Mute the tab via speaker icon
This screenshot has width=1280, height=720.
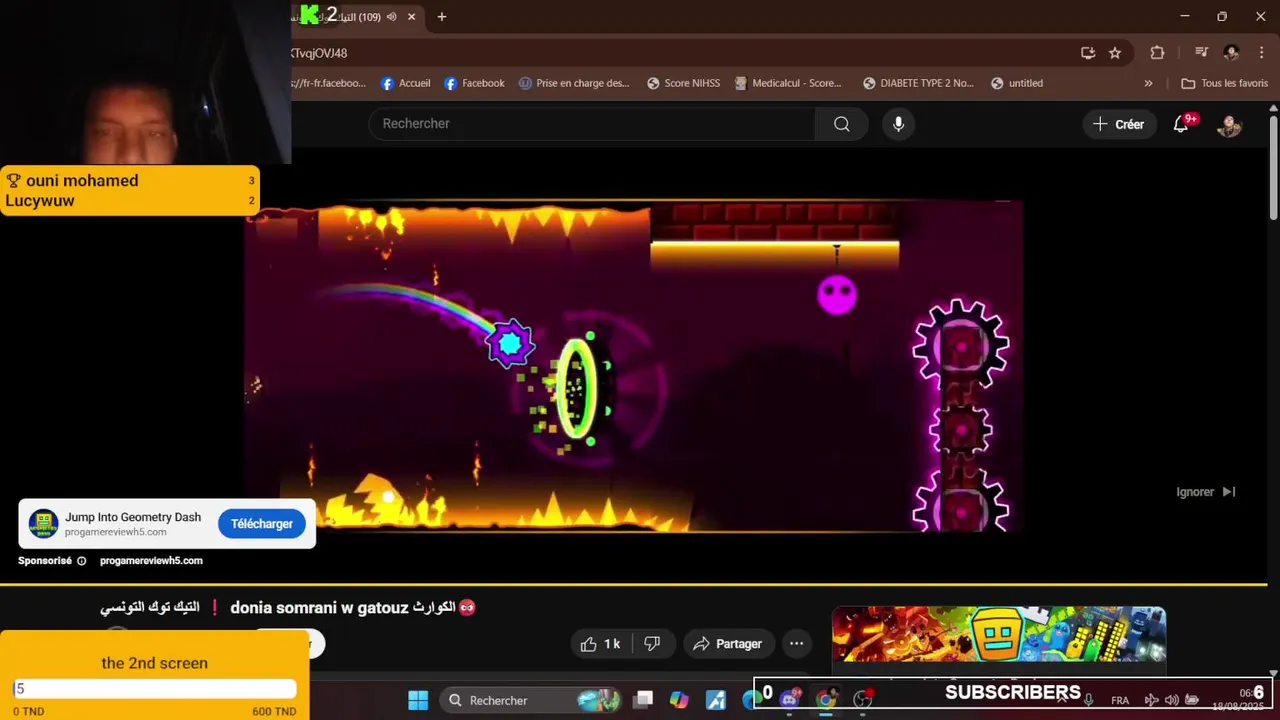click(392, 17)
